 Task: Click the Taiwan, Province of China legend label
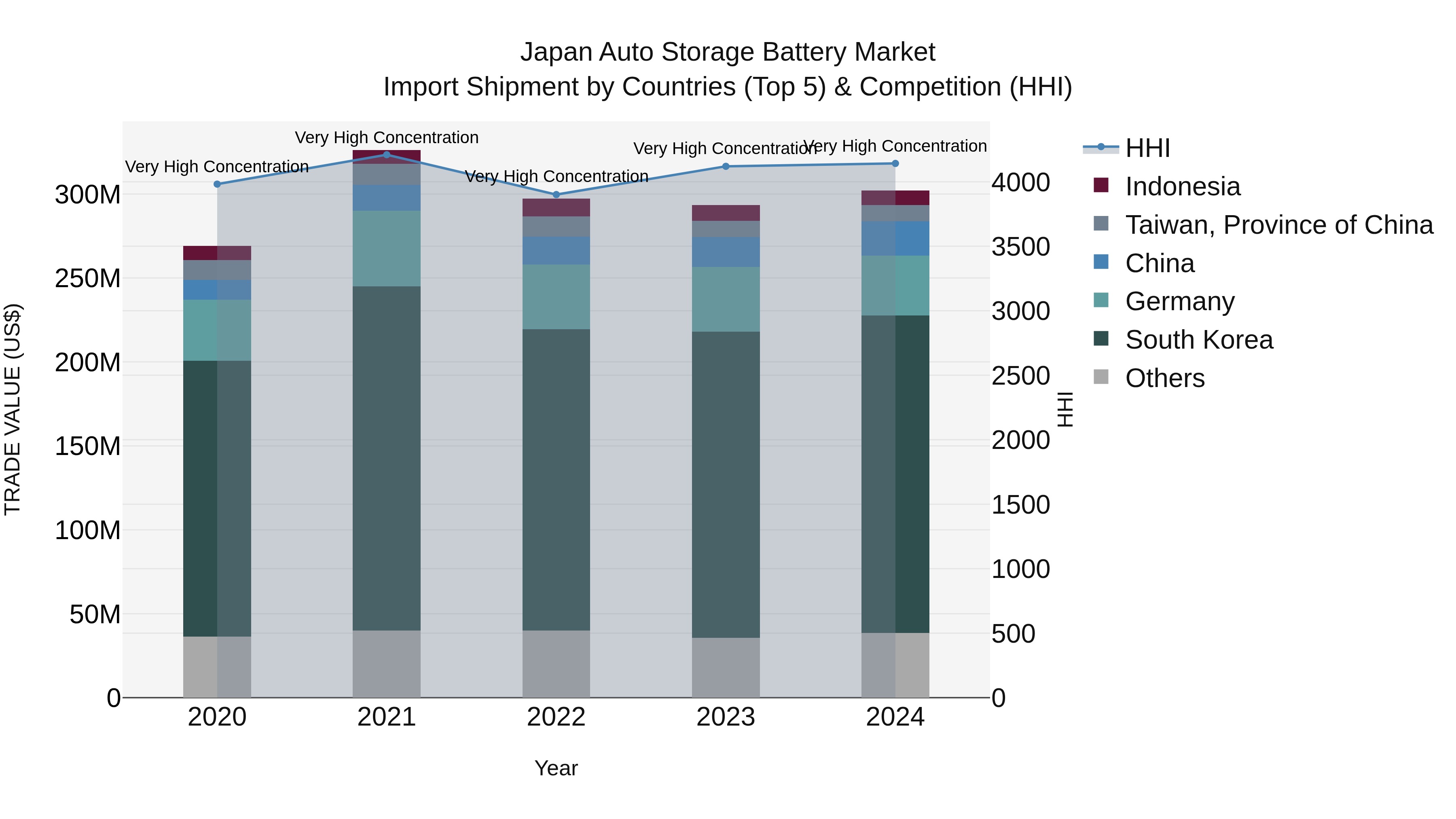[x=1279, y=225]
